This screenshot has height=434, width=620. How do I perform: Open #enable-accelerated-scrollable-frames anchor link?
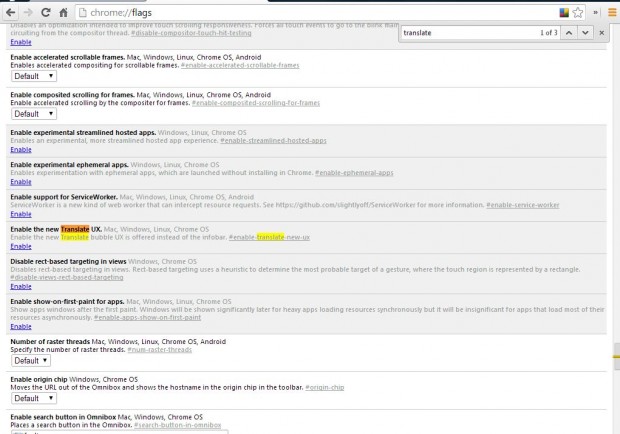click(x=240, y=65)
